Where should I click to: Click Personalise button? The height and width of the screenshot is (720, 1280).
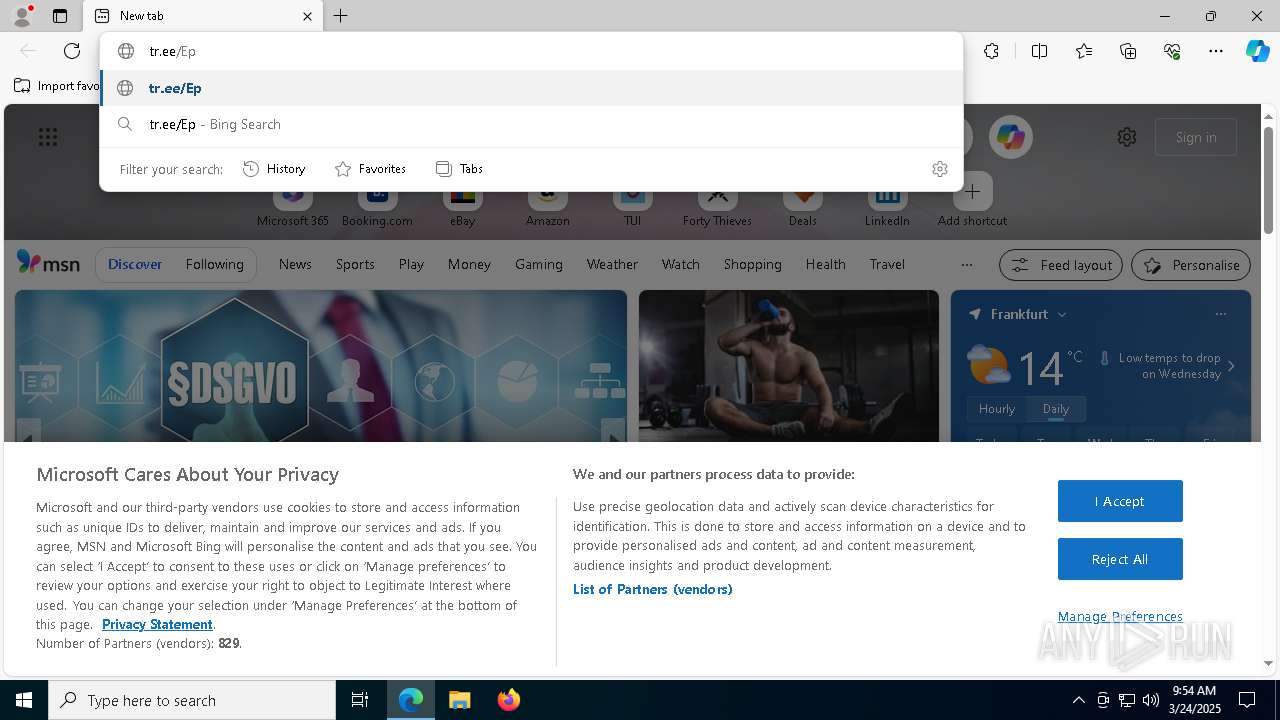click(1191, 265)
